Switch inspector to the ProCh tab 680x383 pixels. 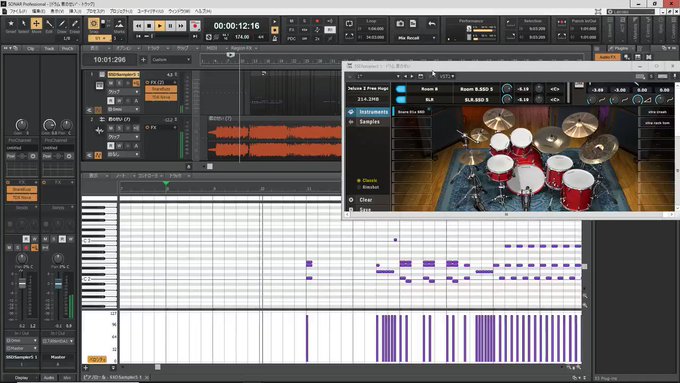(x=67, y=49)
